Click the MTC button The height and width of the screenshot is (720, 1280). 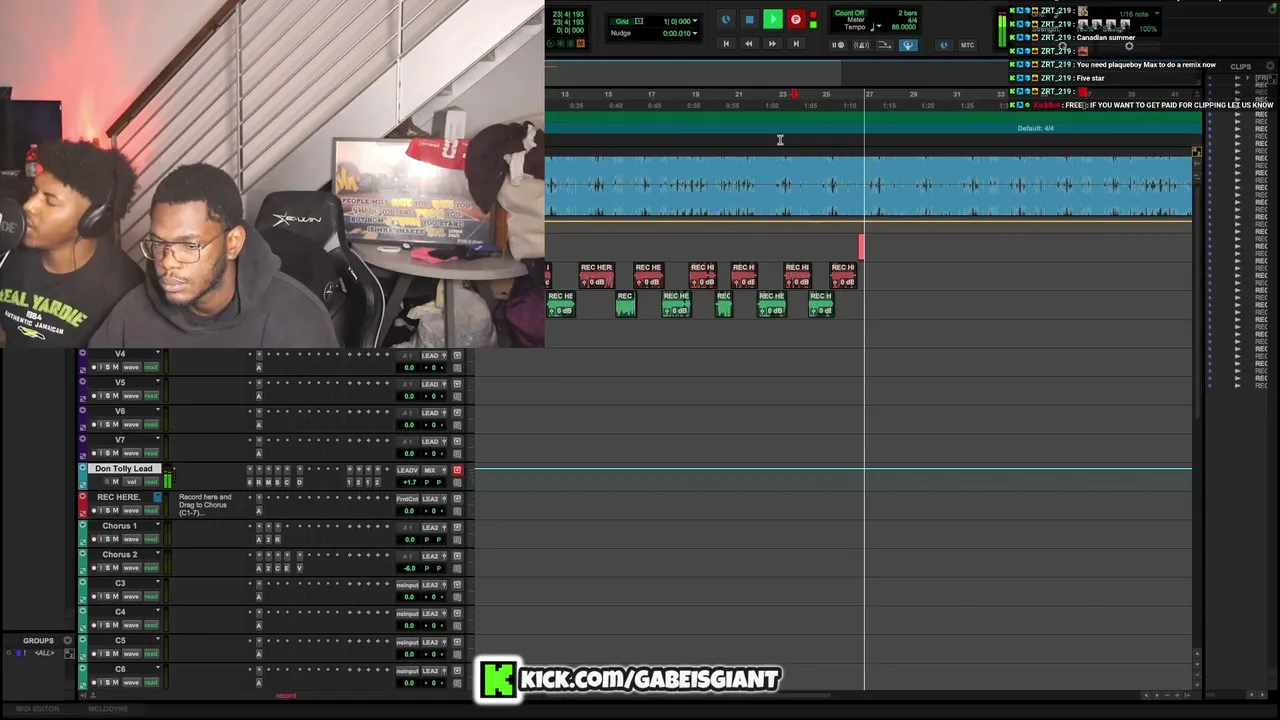967,45
